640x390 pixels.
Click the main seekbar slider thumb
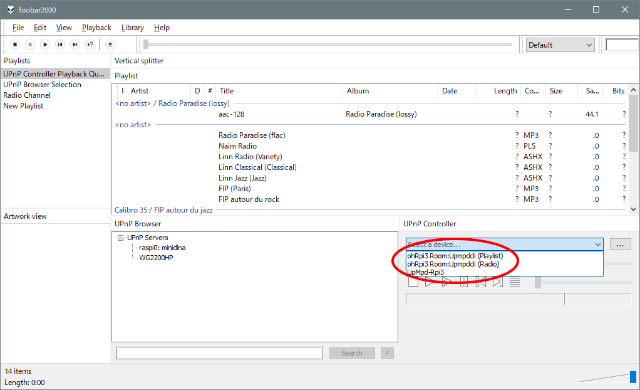point(146,44)
